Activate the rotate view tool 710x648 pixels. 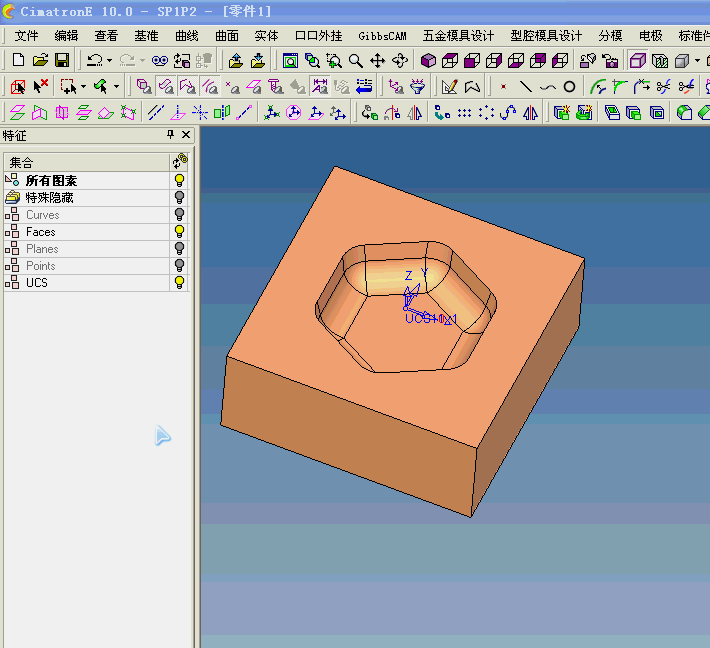400,60
